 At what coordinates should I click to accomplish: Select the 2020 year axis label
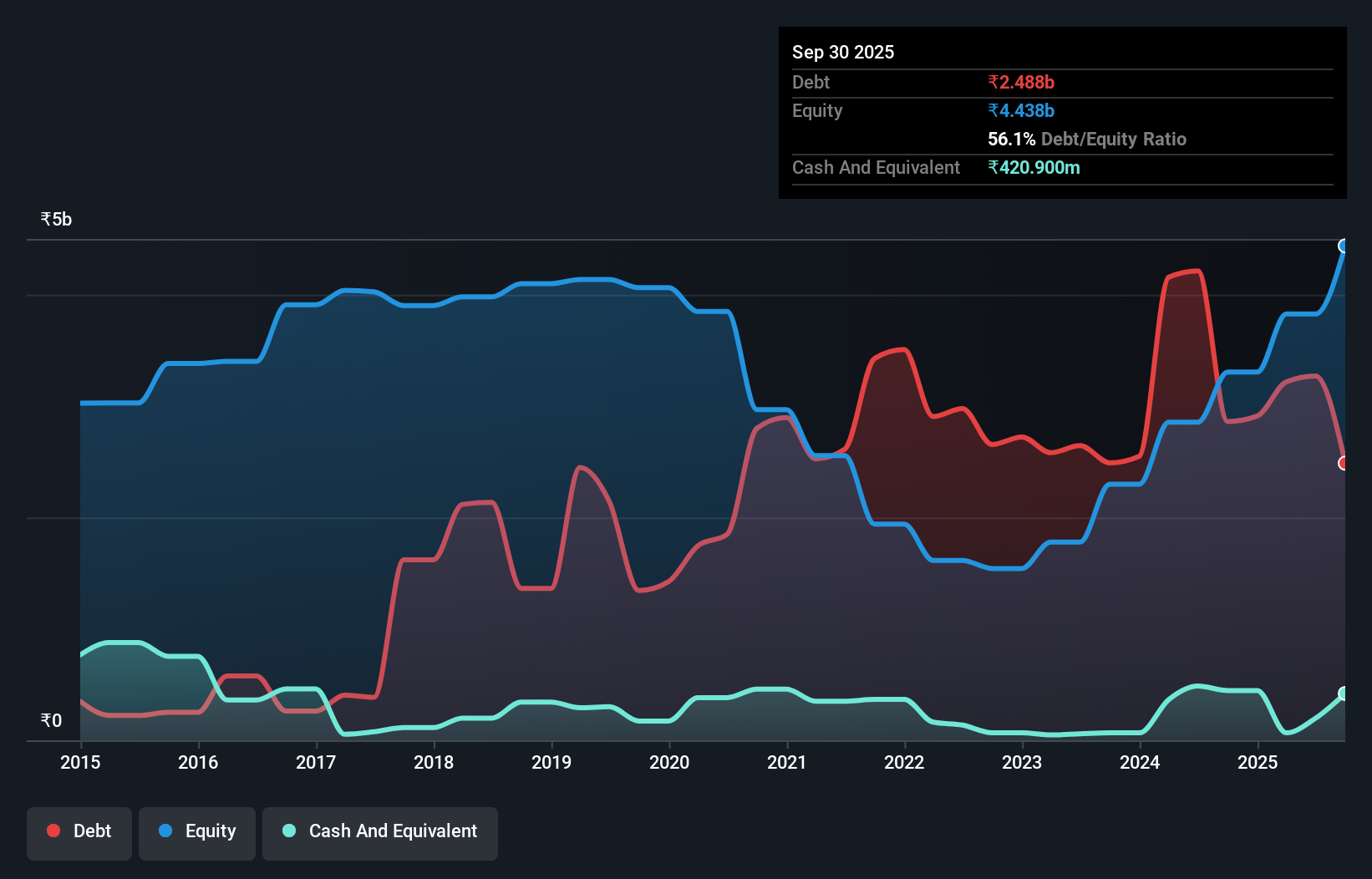tap(669, 763)
